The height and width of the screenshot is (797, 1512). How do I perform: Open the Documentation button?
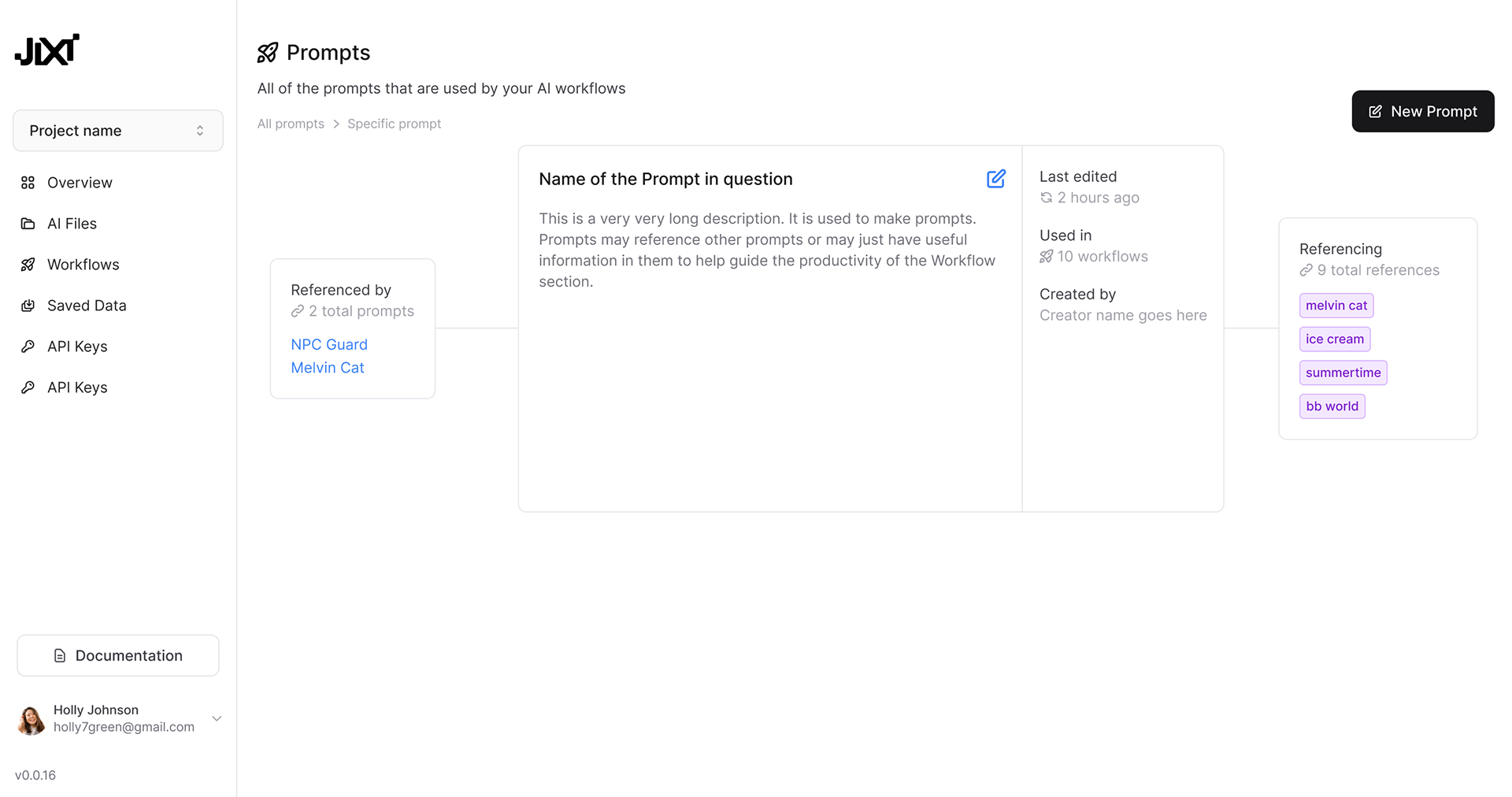[x=118, y=655]
